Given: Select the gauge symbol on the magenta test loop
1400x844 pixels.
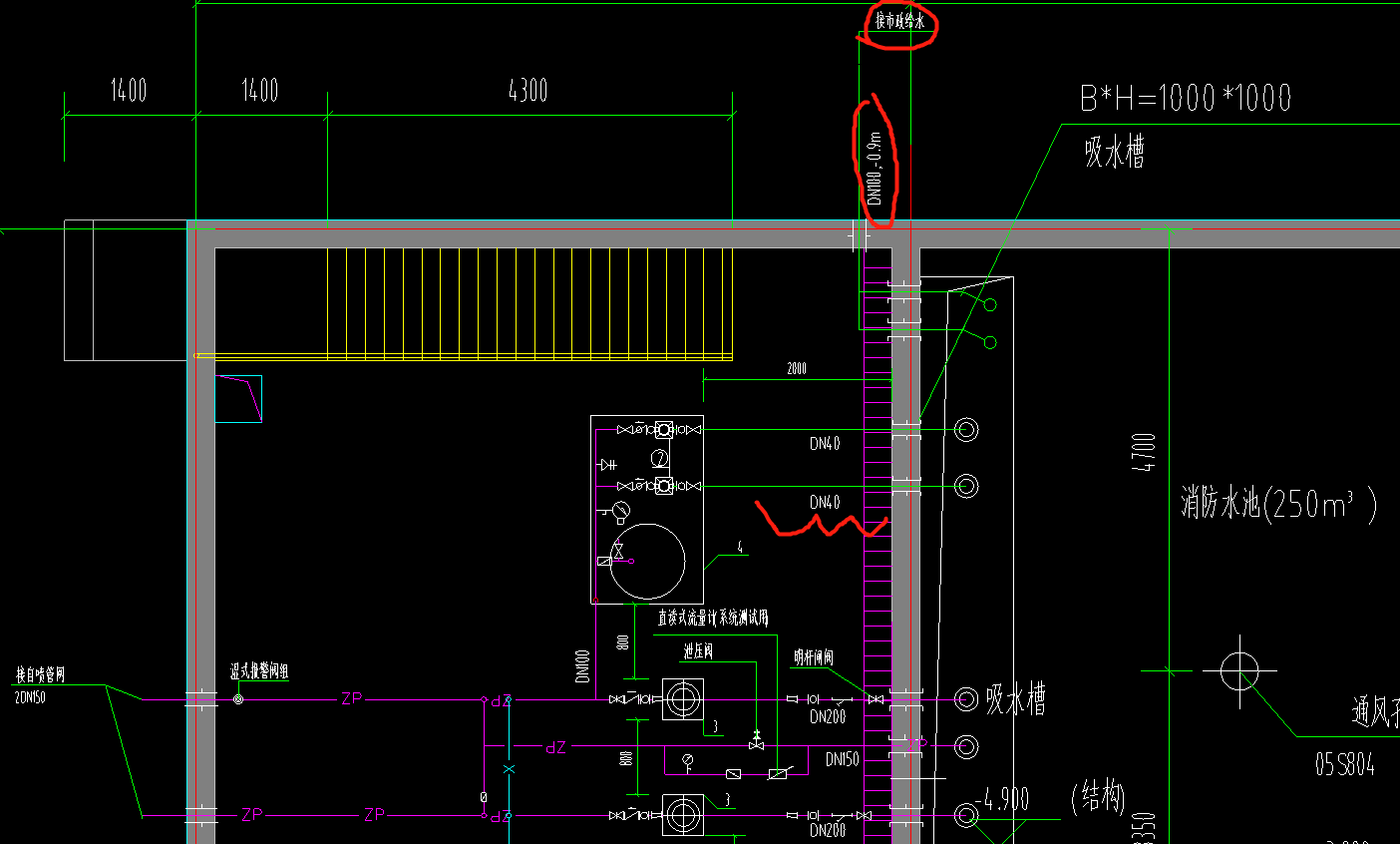Looking at the screenshot, I should (688, 762).
